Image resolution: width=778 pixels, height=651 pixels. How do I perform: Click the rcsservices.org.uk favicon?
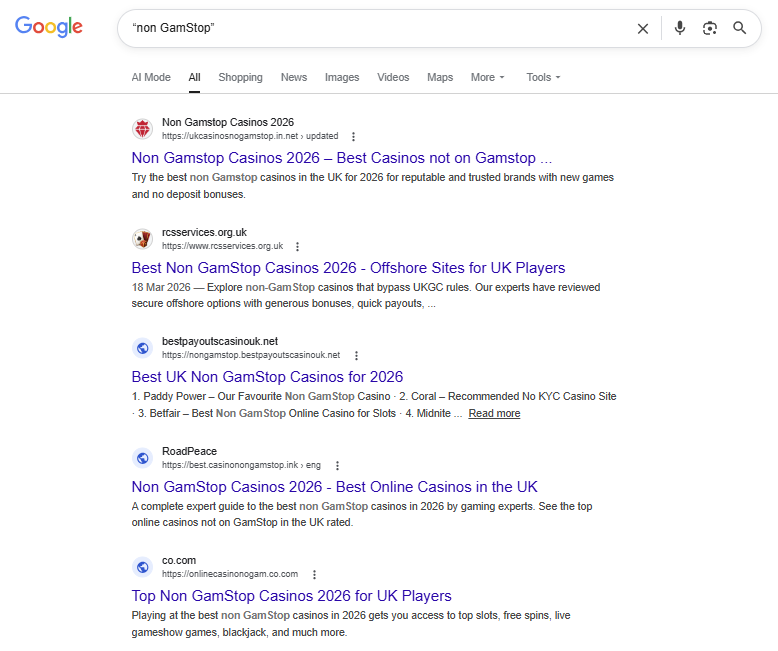pyautogui.click(x=142, y=239)
